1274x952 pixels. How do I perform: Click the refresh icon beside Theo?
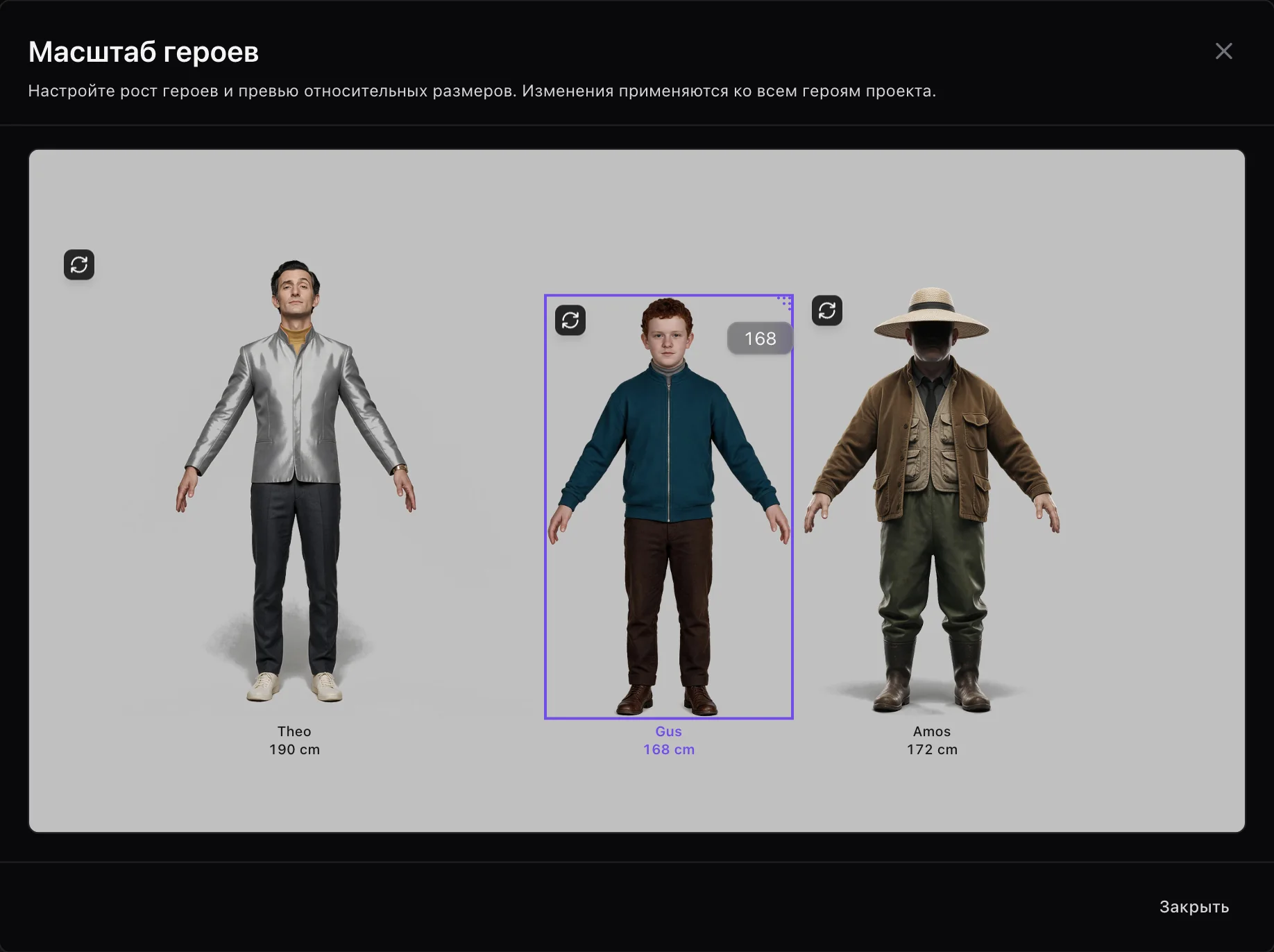pos(79,265)
